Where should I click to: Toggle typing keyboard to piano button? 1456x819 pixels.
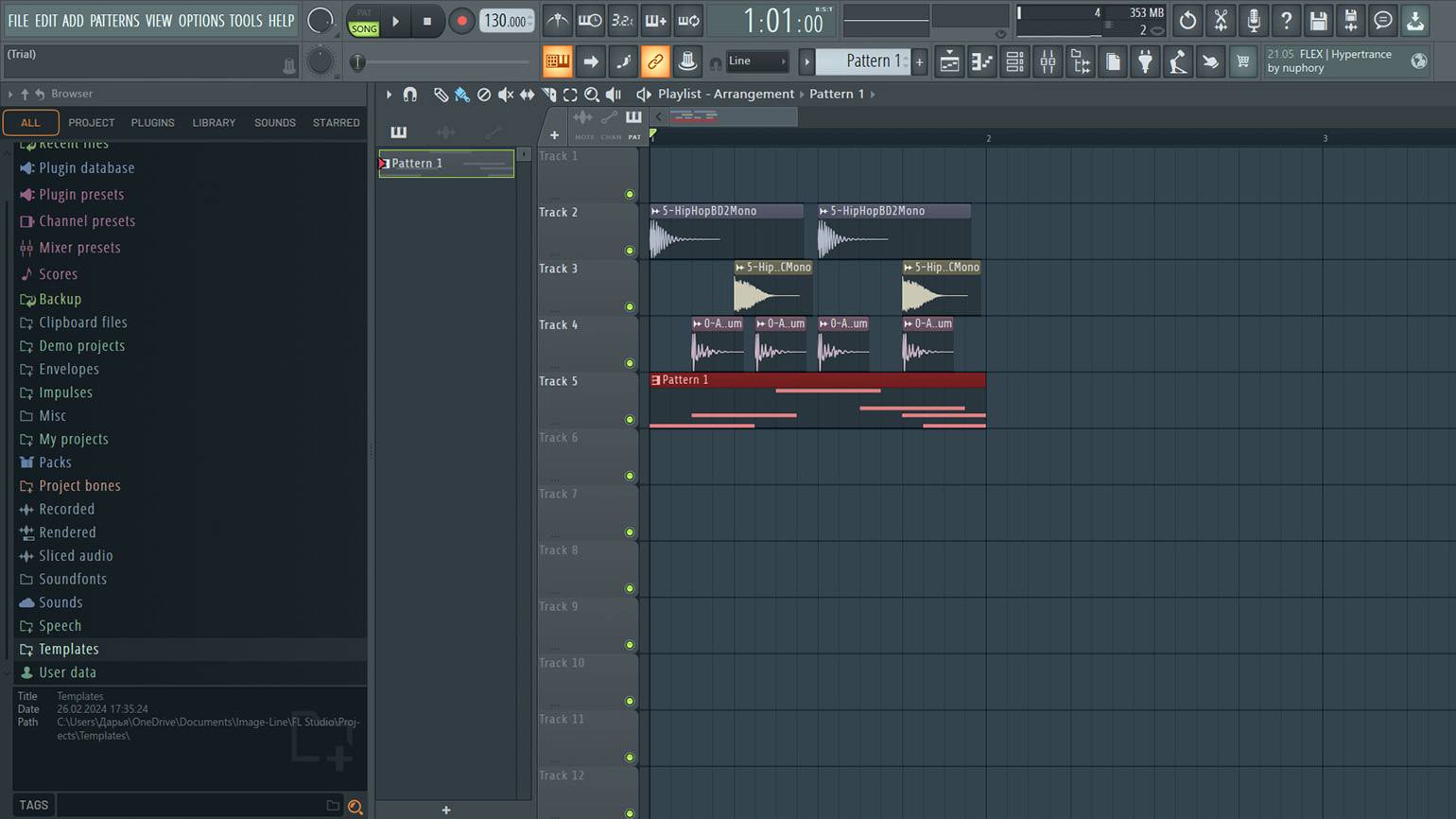[557, 61]
